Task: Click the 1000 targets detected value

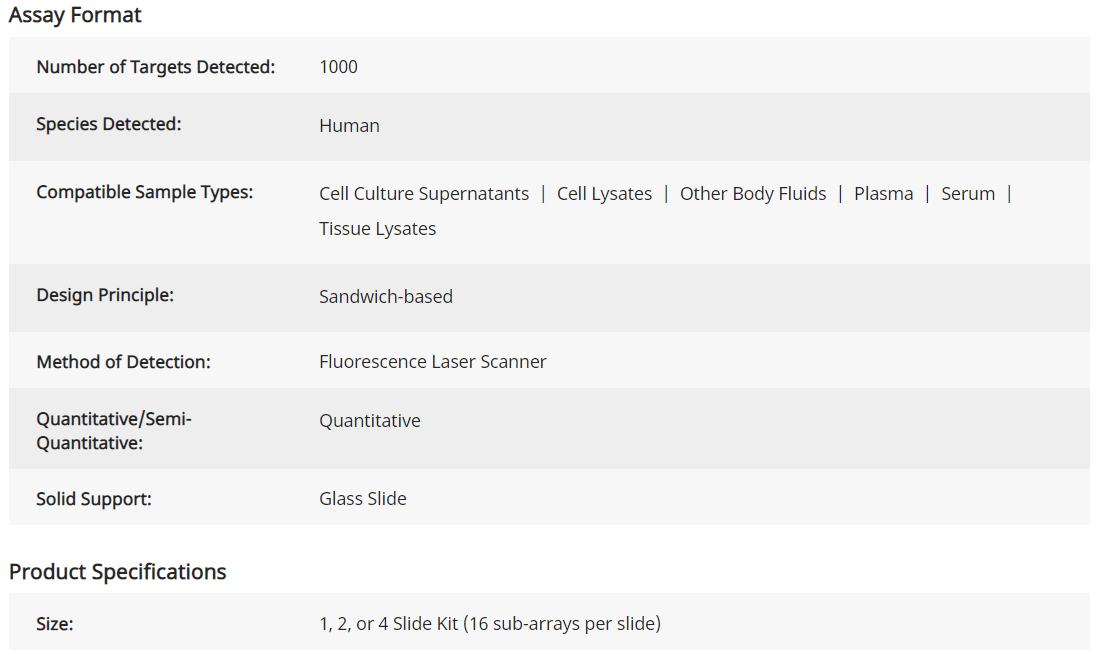Action: pos(338,67)
